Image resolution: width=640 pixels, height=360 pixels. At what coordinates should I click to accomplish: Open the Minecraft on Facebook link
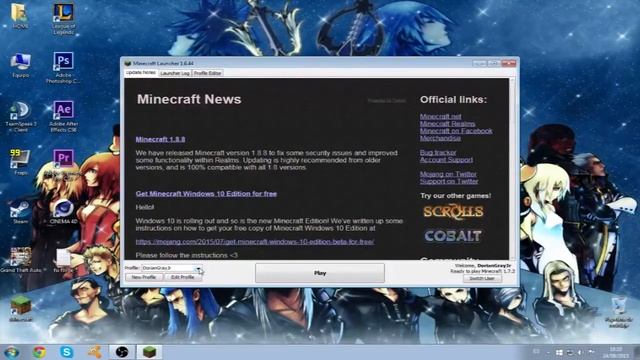(x=456, y=131)
